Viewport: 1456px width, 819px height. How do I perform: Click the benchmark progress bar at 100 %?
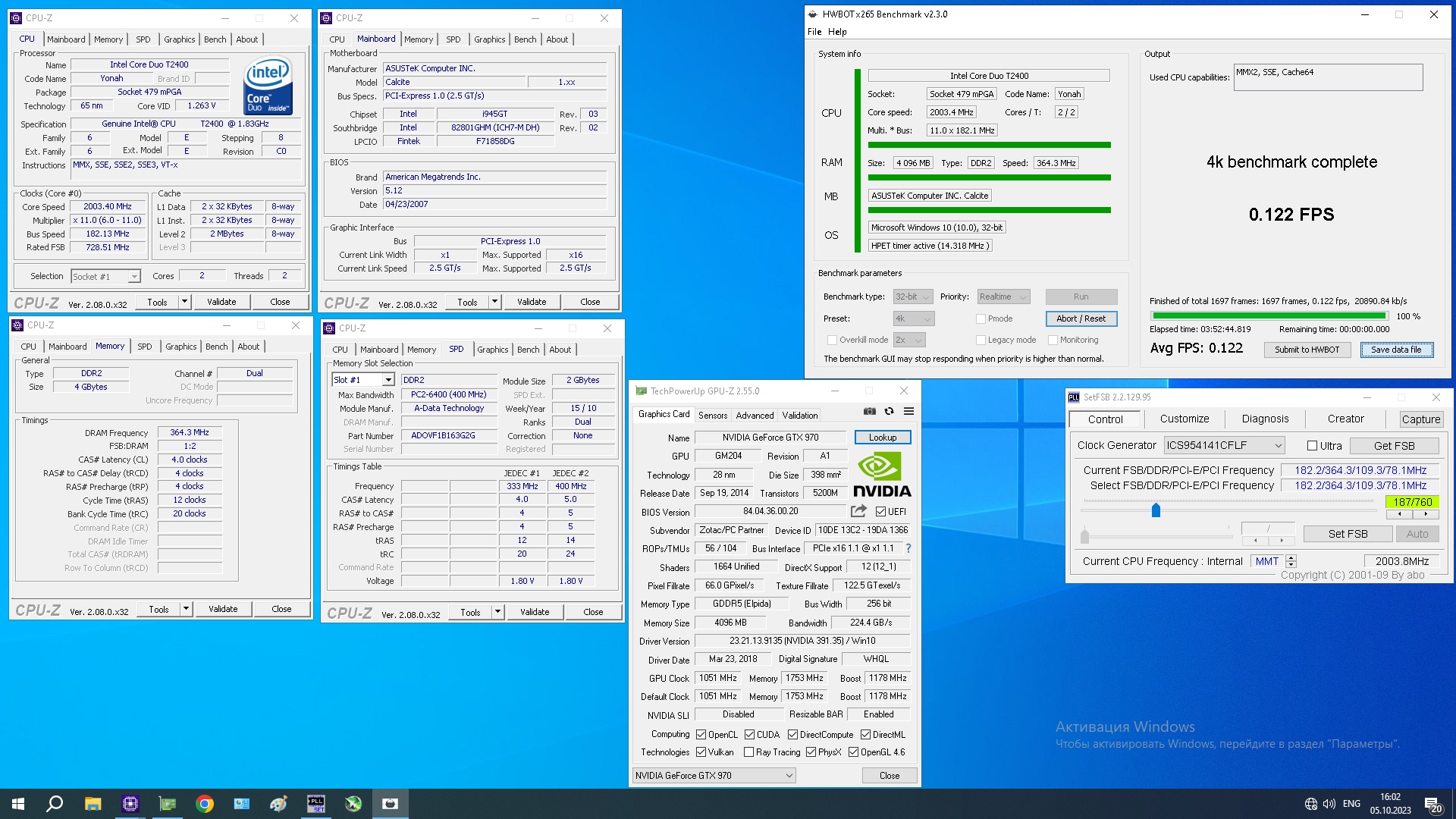[1270, 316]
